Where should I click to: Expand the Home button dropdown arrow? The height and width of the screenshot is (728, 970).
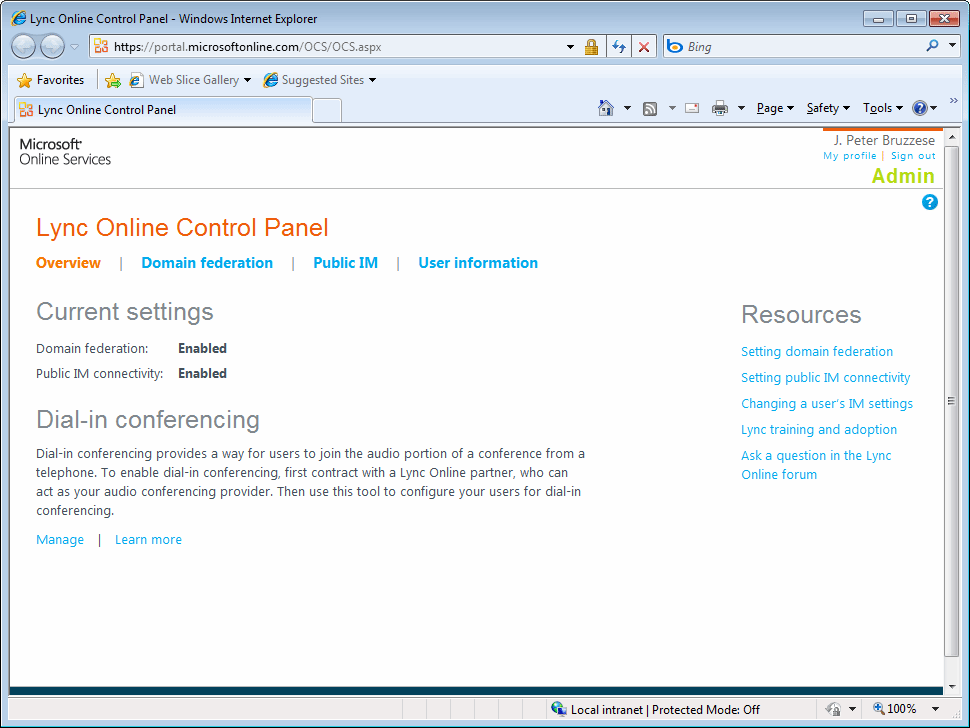coord(627,108)
